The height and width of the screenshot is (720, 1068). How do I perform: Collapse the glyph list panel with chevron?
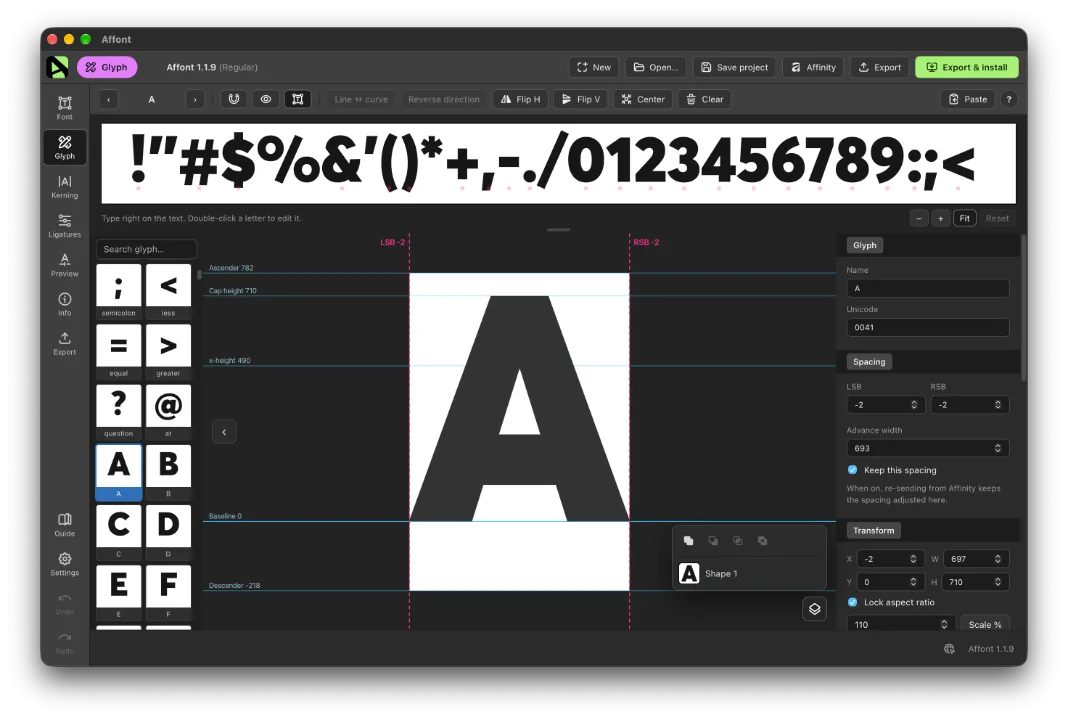(224, 432)
